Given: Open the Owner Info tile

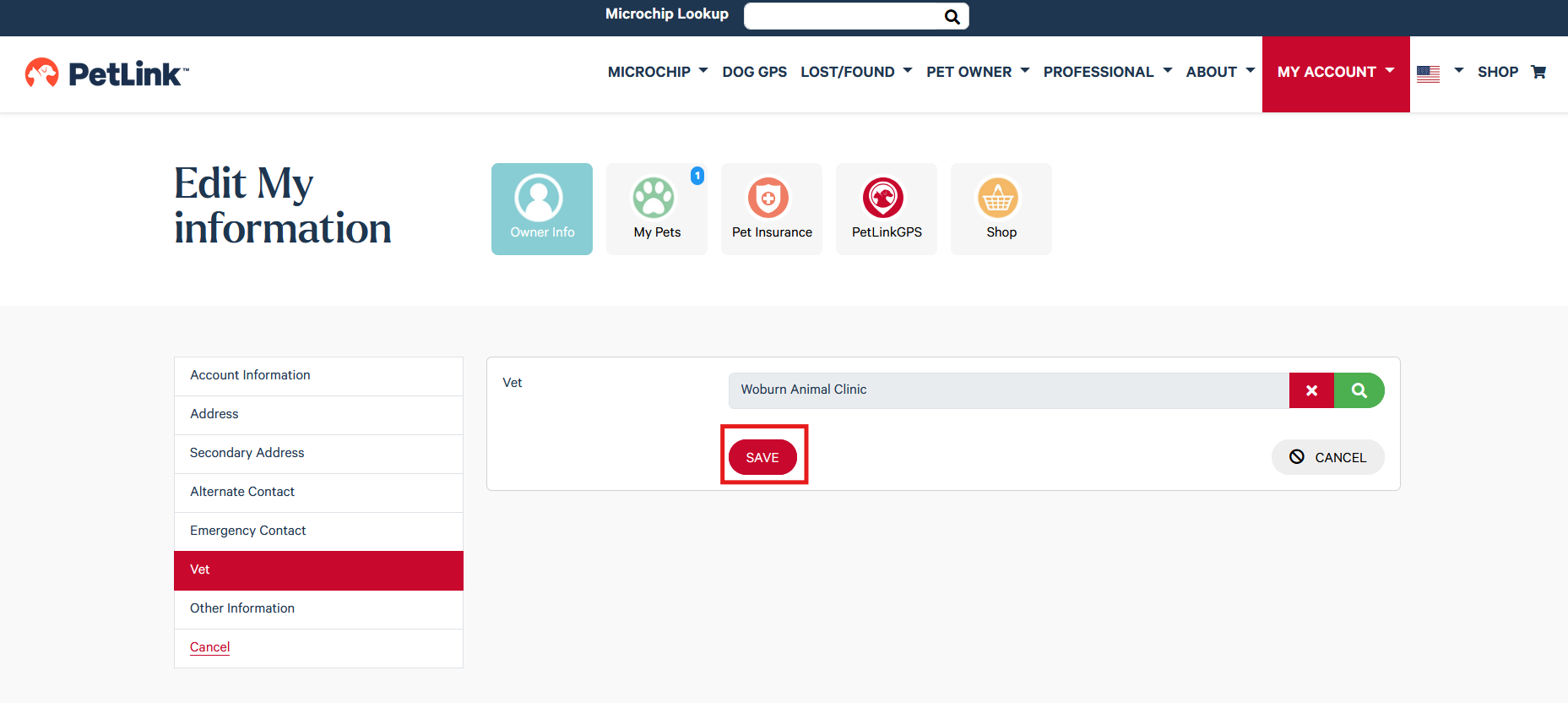Looking at the screenshot, I should (542, 209).
